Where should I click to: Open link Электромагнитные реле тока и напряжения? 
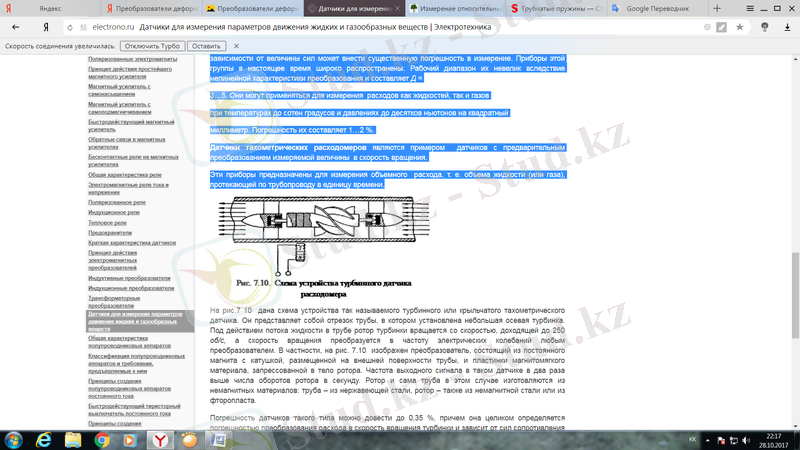(x=128, y=188)
